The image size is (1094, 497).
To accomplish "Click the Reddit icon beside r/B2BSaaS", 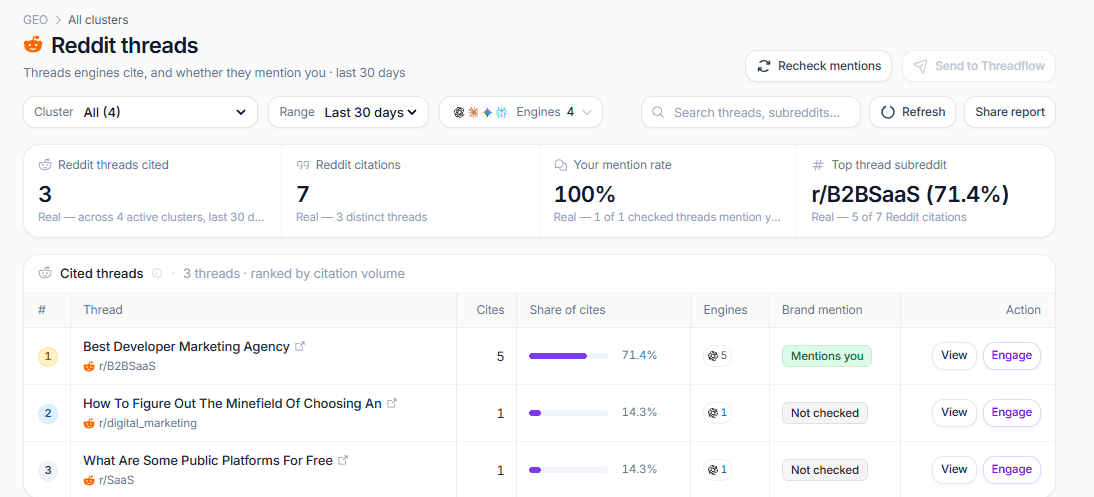I will coord(89,366).
